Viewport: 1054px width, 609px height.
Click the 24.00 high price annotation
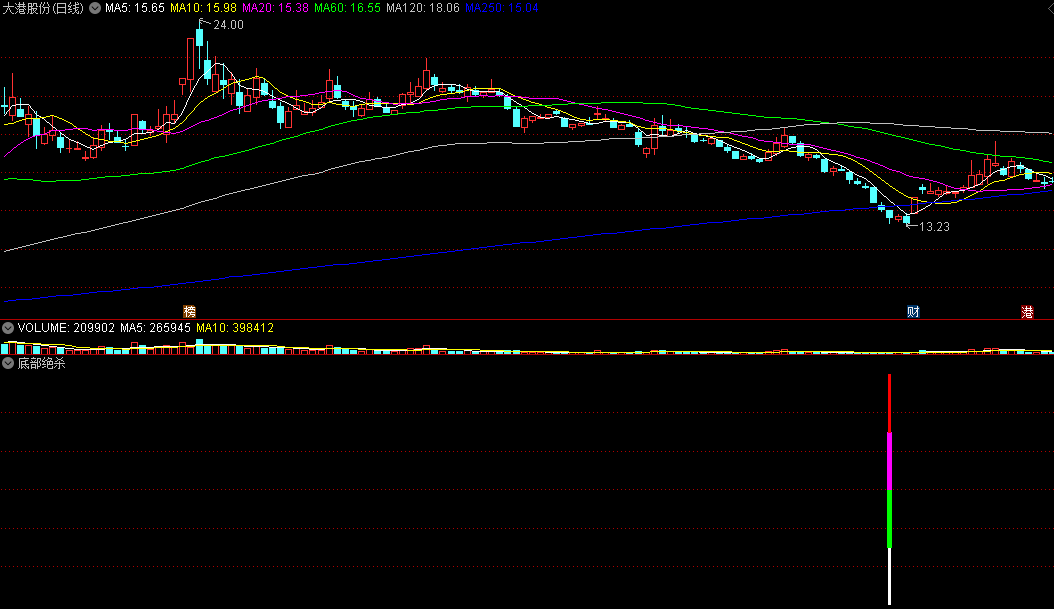tap(229, 25)
